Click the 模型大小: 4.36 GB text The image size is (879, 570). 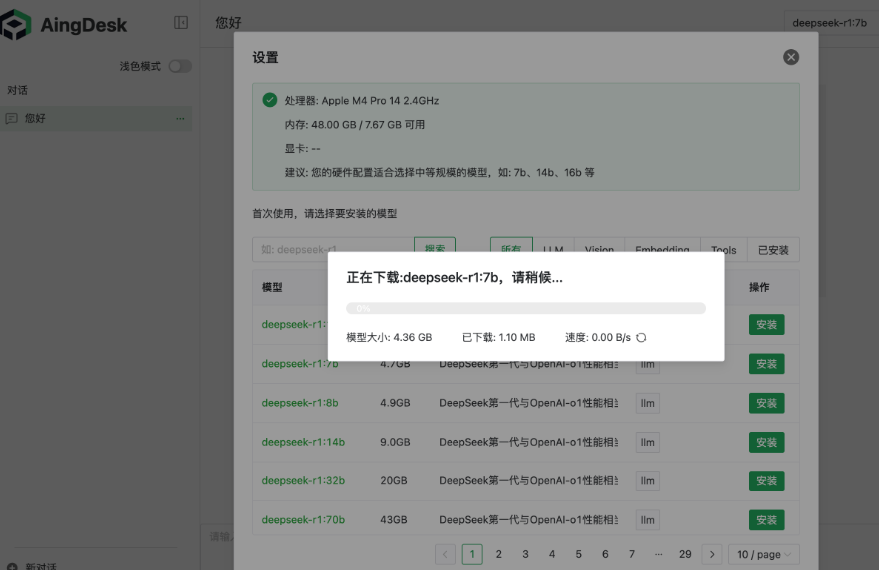[389, 337]
